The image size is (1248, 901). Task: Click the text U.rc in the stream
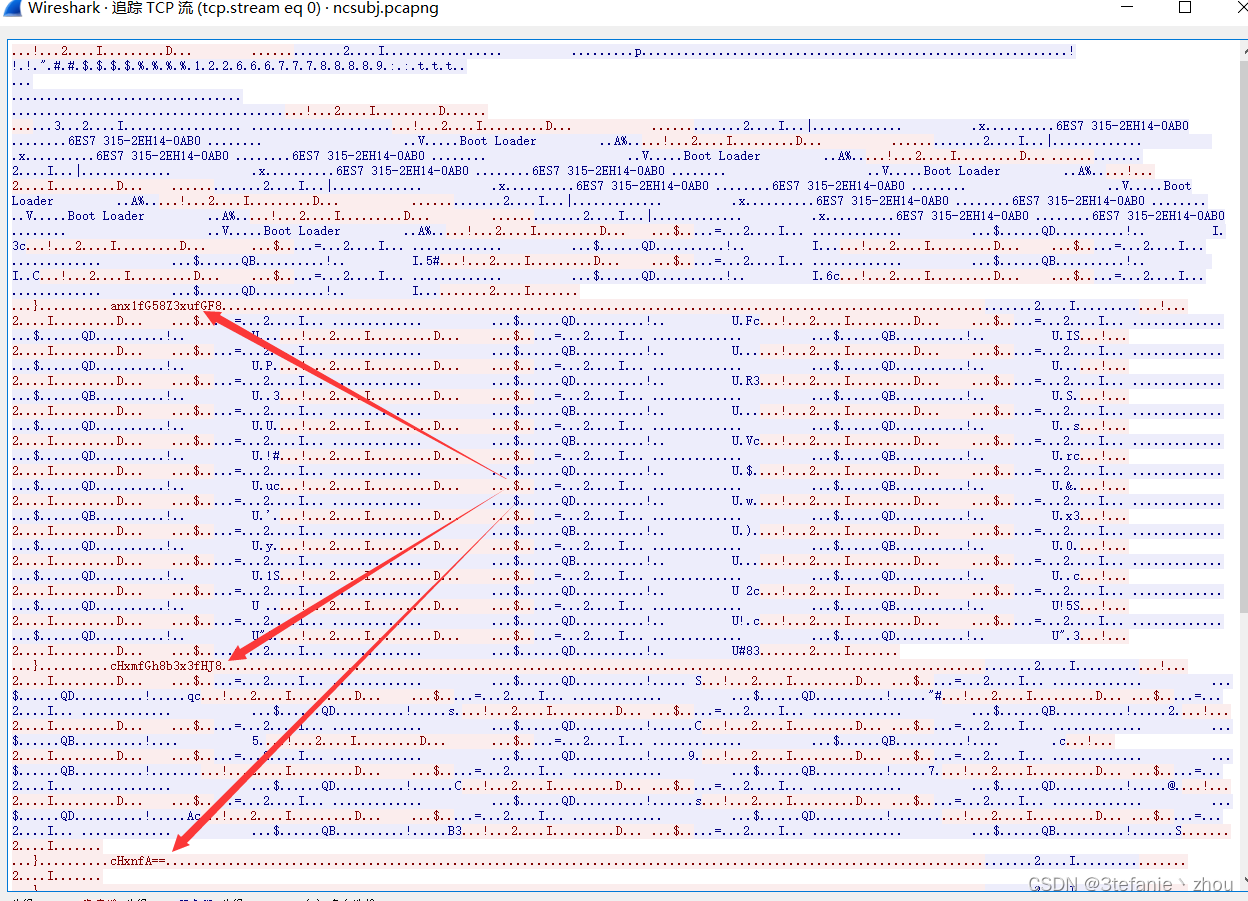1066,456
